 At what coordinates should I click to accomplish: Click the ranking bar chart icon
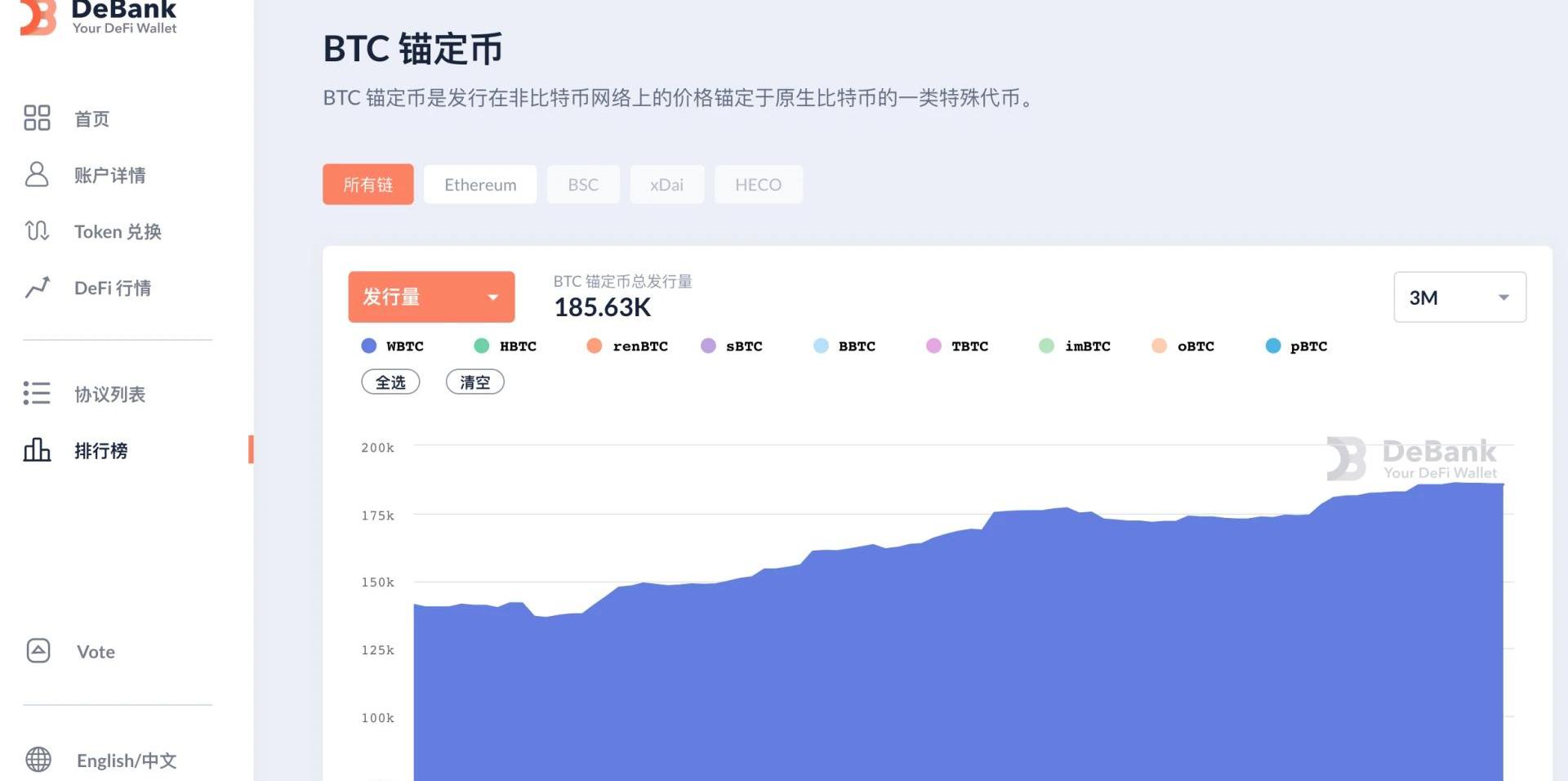37,450
